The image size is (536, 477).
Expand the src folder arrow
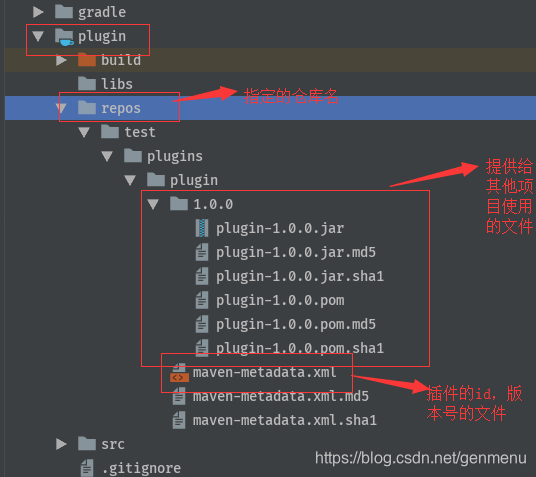61,444
